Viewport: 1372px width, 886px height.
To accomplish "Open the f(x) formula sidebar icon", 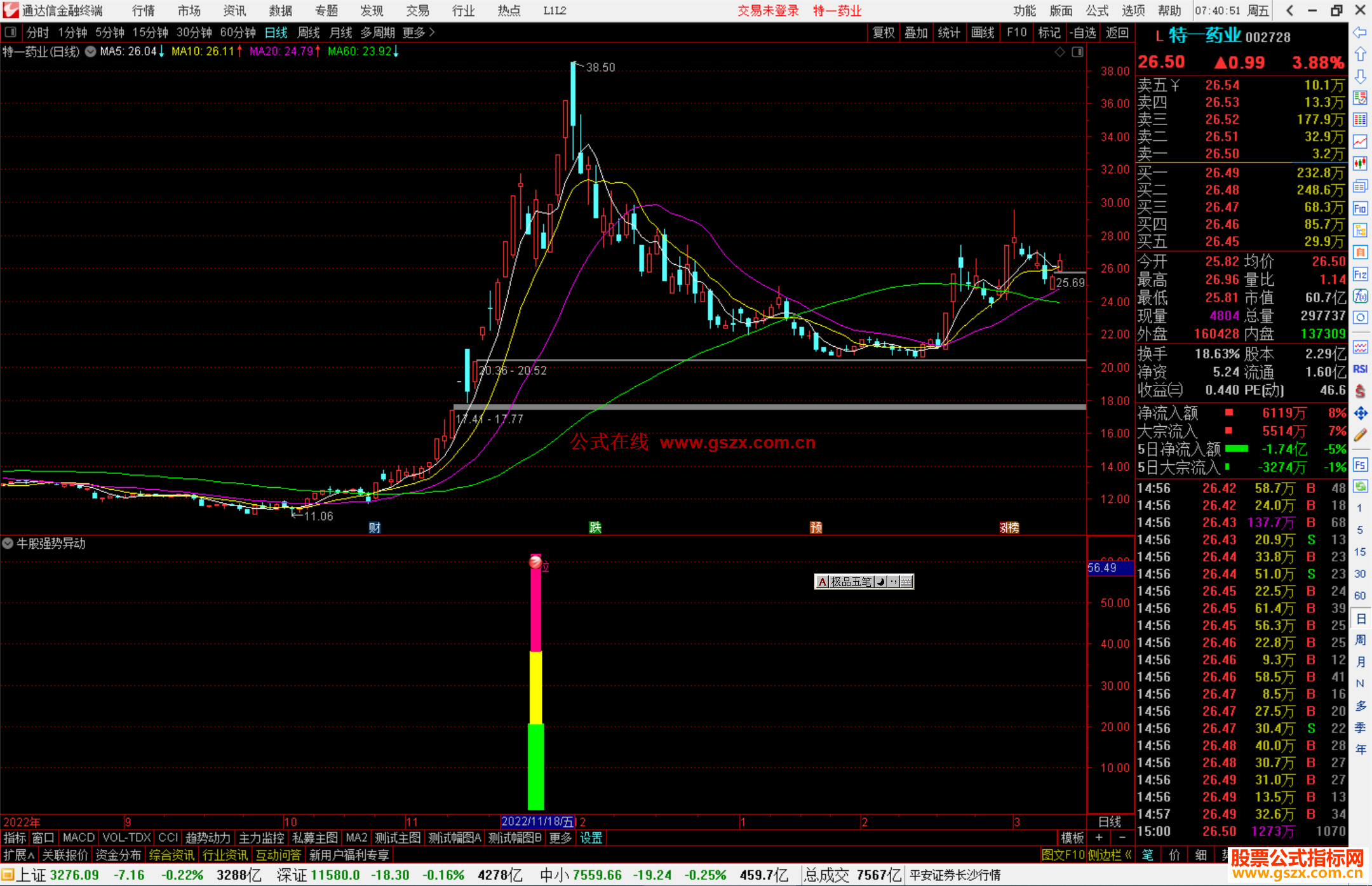I will pos(1360,296).
